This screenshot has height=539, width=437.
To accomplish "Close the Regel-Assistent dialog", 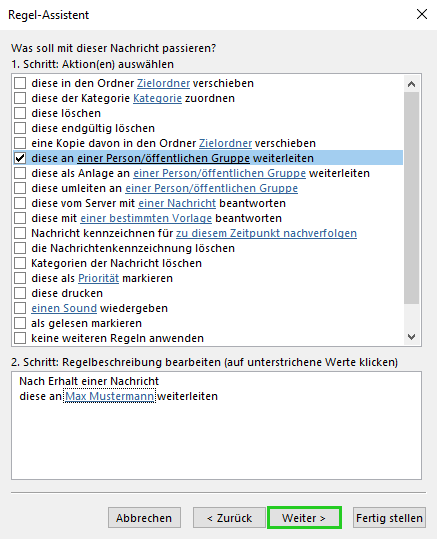I will (x=422, y=14).
